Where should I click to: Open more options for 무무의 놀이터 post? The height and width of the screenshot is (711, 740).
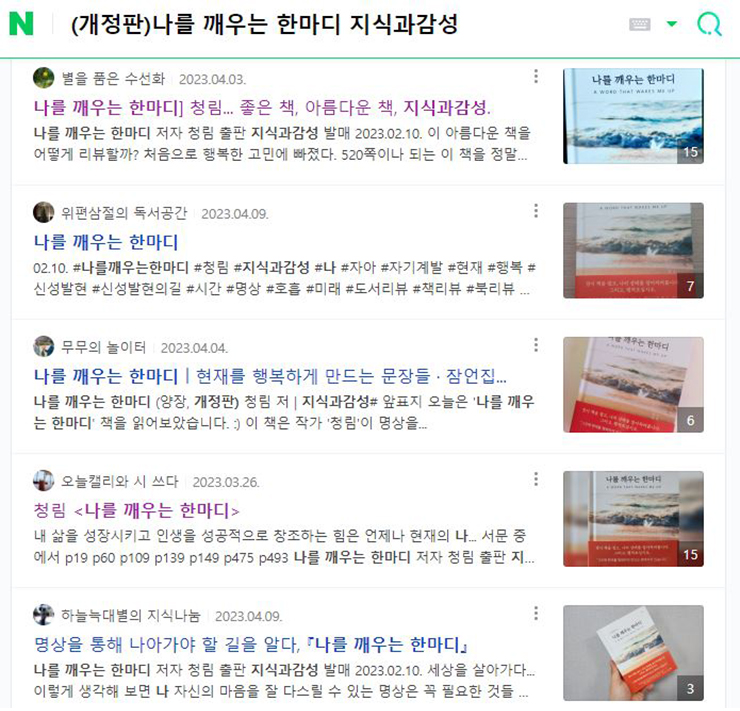click(536, 345)
